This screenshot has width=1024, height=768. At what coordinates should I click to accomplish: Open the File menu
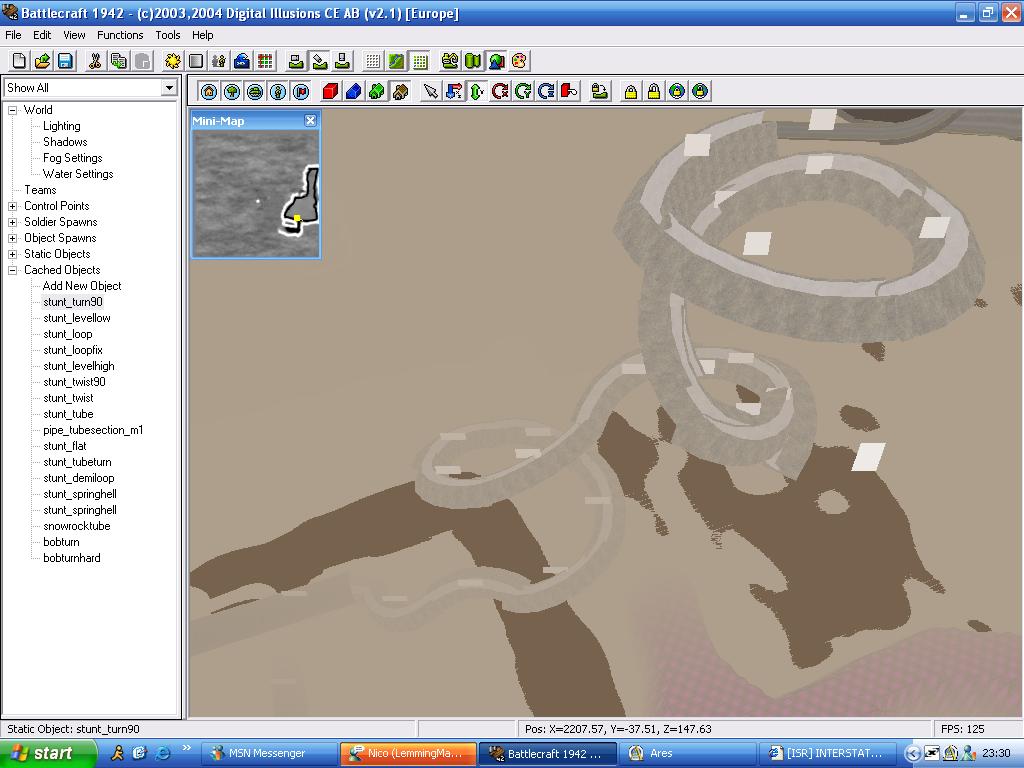tap(13, 35)
